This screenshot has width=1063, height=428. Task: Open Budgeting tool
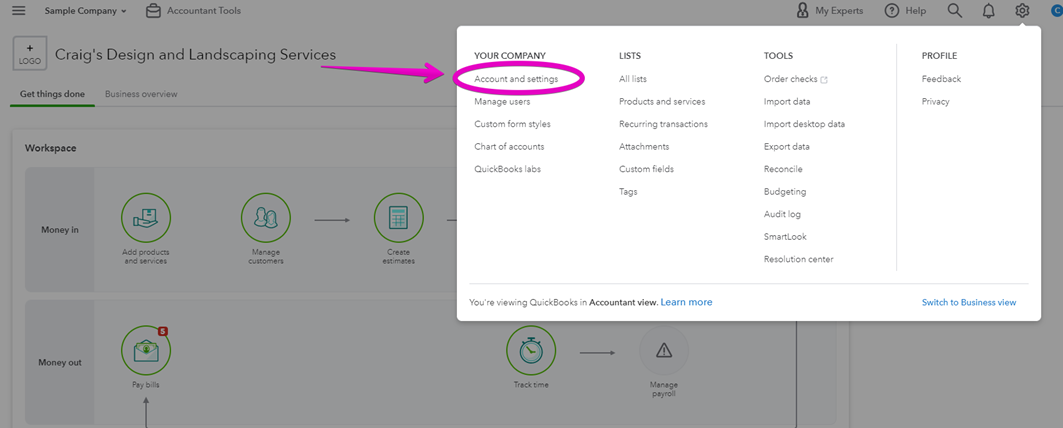click(x=785, y=192)
